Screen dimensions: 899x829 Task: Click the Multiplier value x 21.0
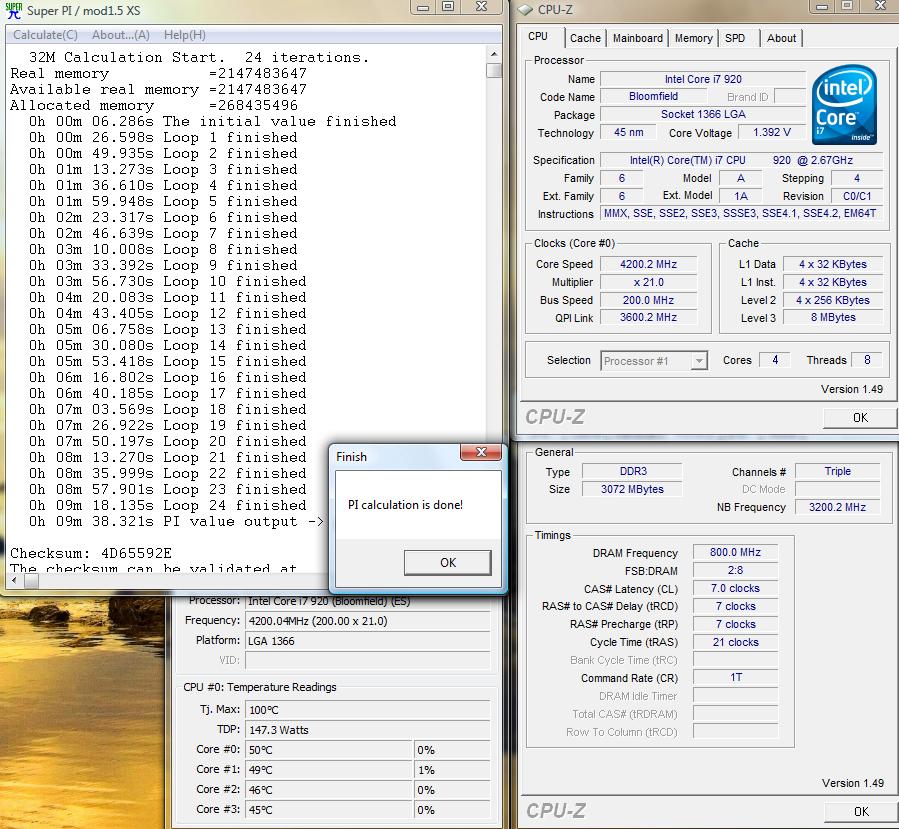tap(648, 282)
